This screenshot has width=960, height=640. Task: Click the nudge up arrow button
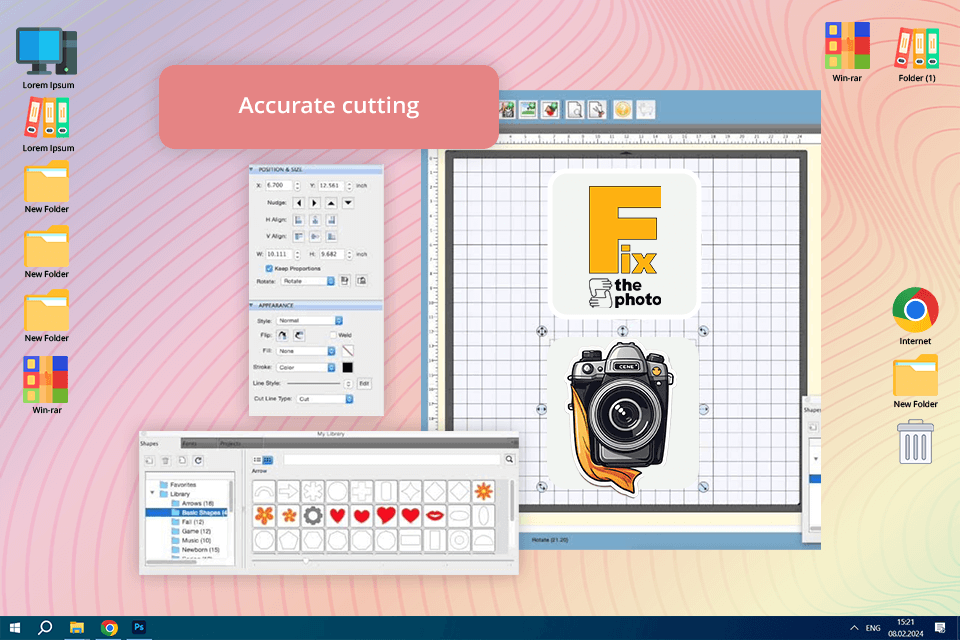[331, 203]
